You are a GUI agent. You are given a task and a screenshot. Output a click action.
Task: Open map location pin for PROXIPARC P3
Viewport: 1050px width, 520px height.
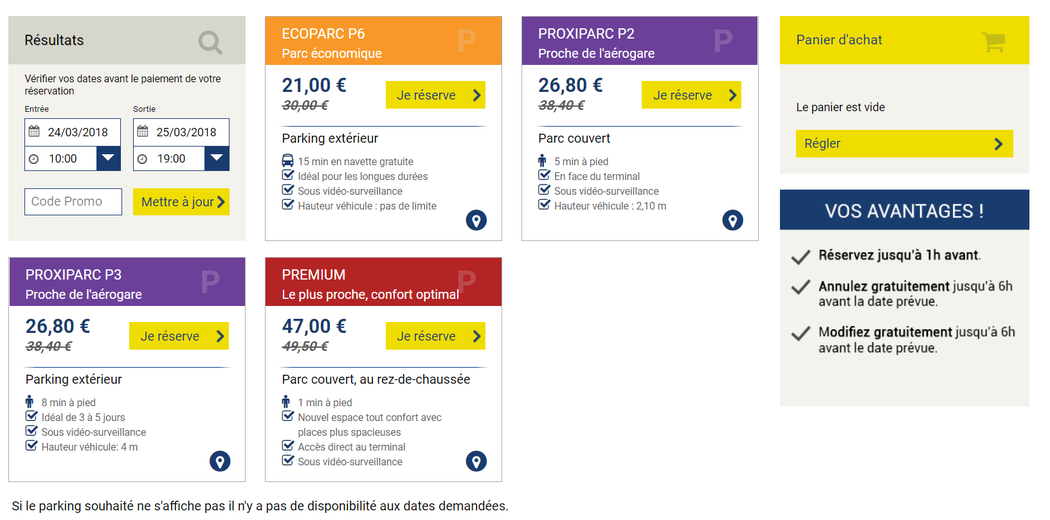[220, 461]
